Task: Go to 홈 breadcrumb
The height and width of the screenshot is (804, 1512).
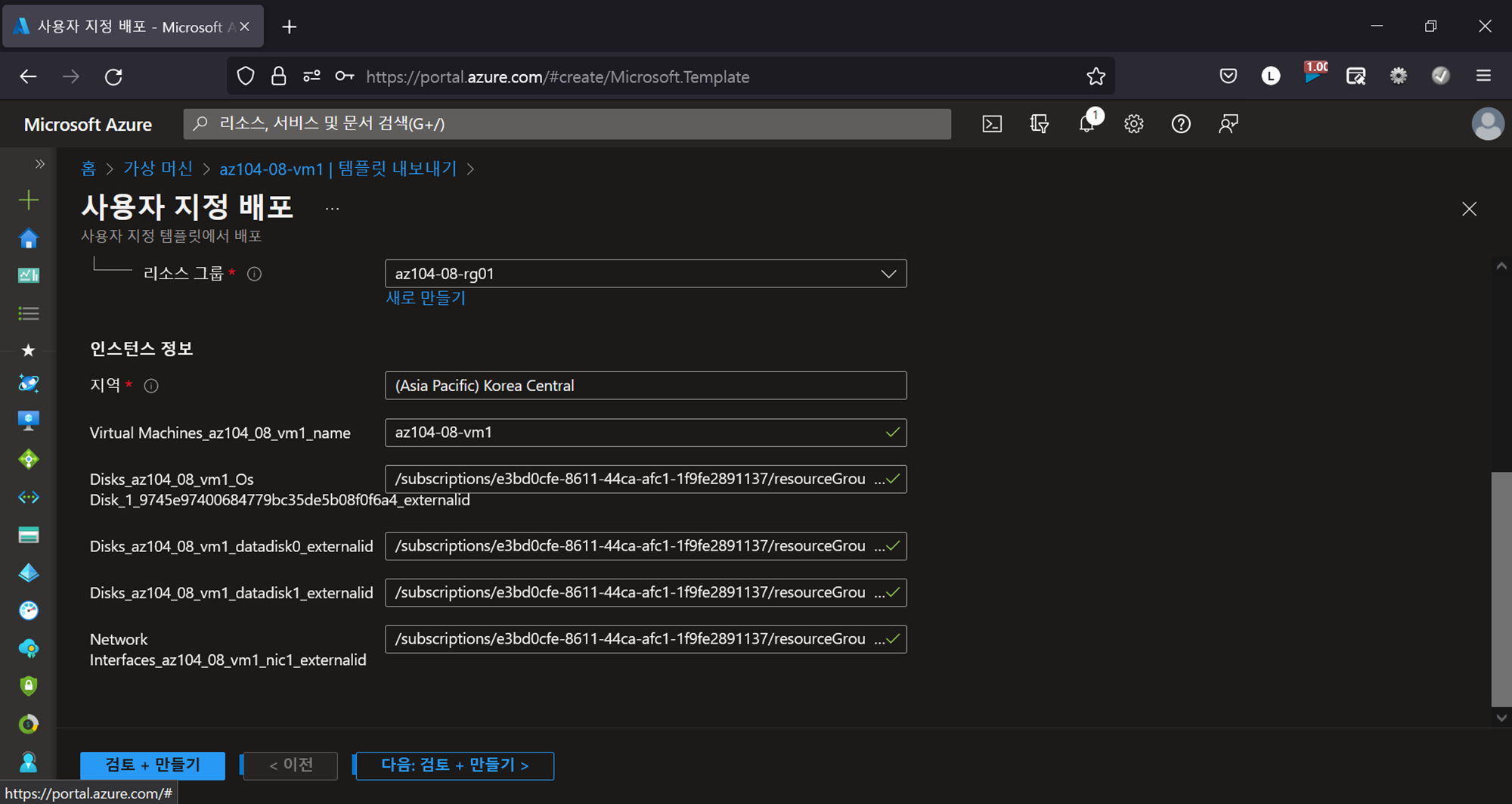Action: point(88,169)
